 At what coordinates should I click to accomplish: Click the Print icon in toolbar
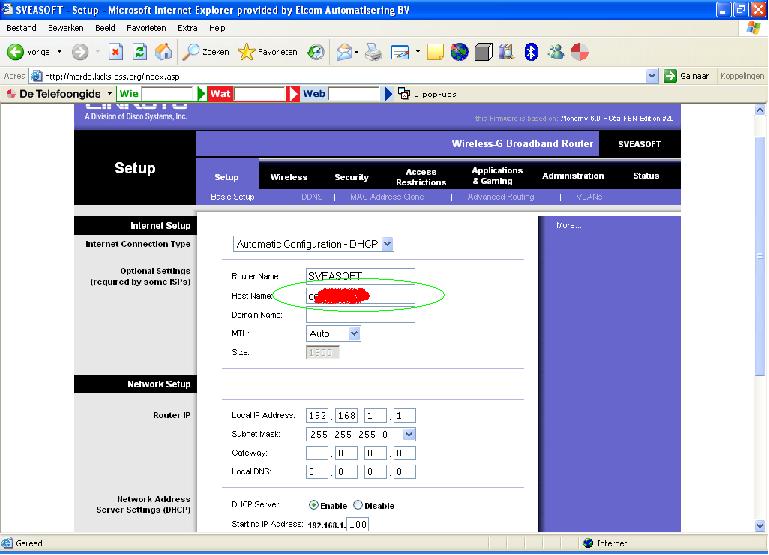pyautogui.click(x=373, y=51)
